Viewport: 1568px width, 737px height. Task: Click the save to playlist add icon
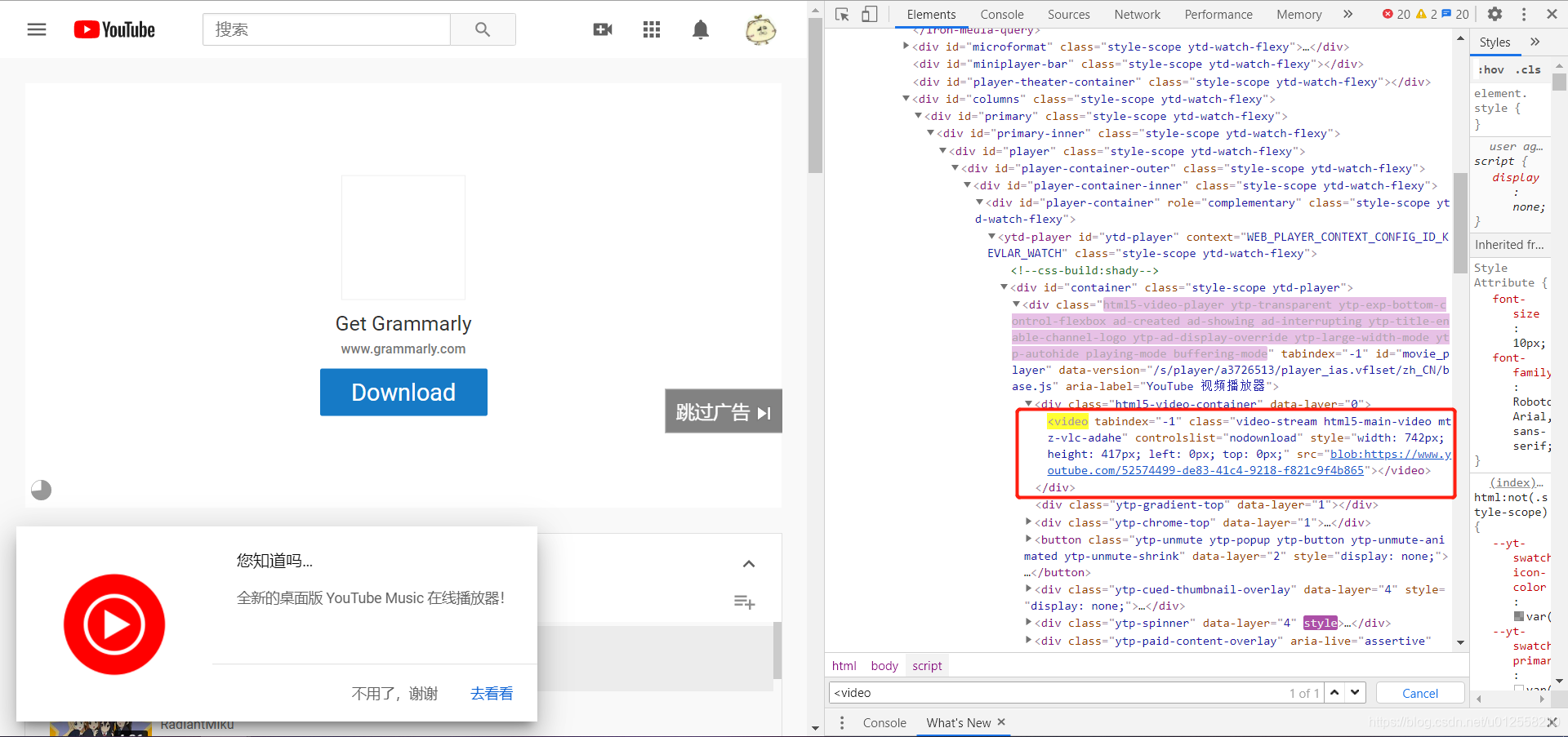pos(744,602)
